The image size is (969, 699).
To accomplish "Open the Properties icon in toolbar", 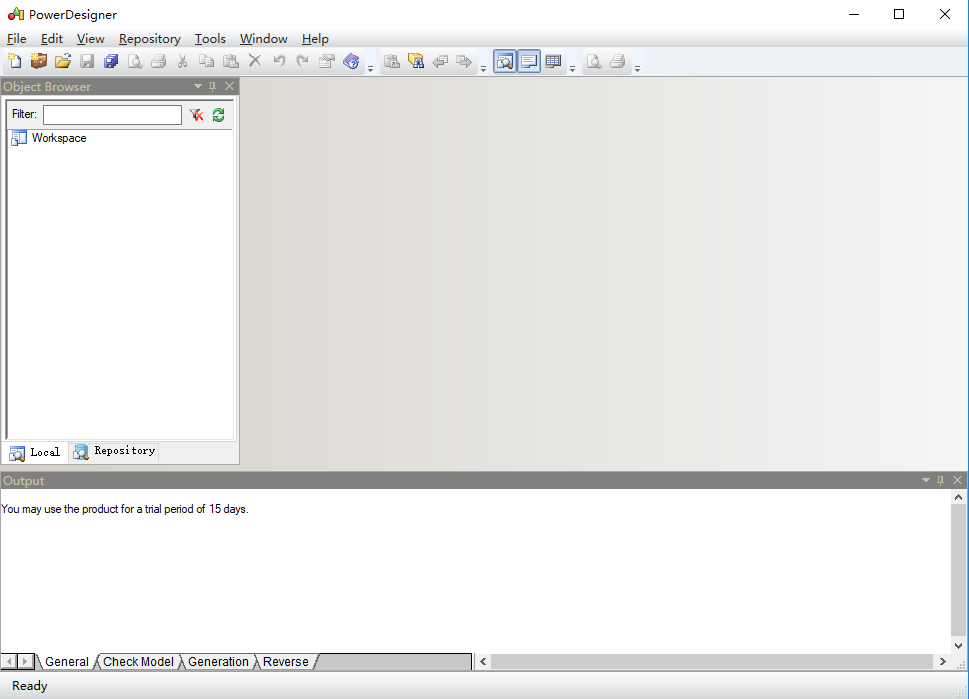I will coord(327,61).
